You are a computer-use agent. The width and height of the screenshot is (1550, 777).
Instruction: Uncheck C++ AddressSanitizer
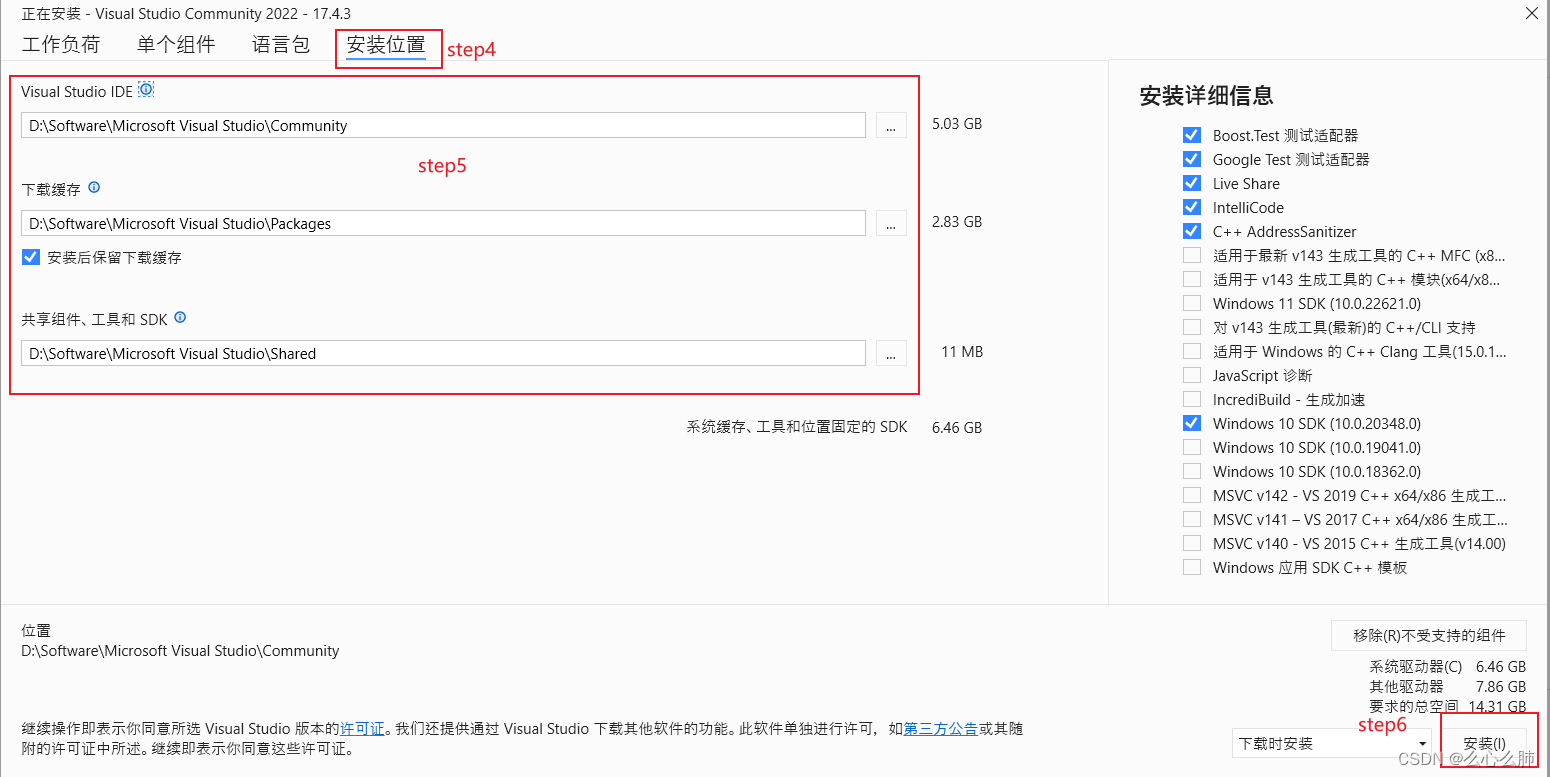pyautogui.click(x=1191, y=231)
